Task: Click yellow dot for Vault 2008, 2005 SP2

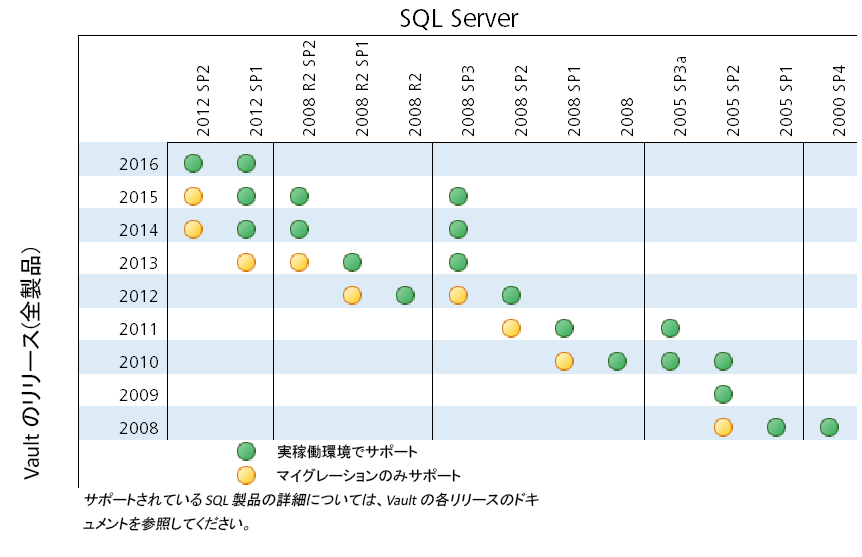Action: pyautogui.click(x=723, y=427)
